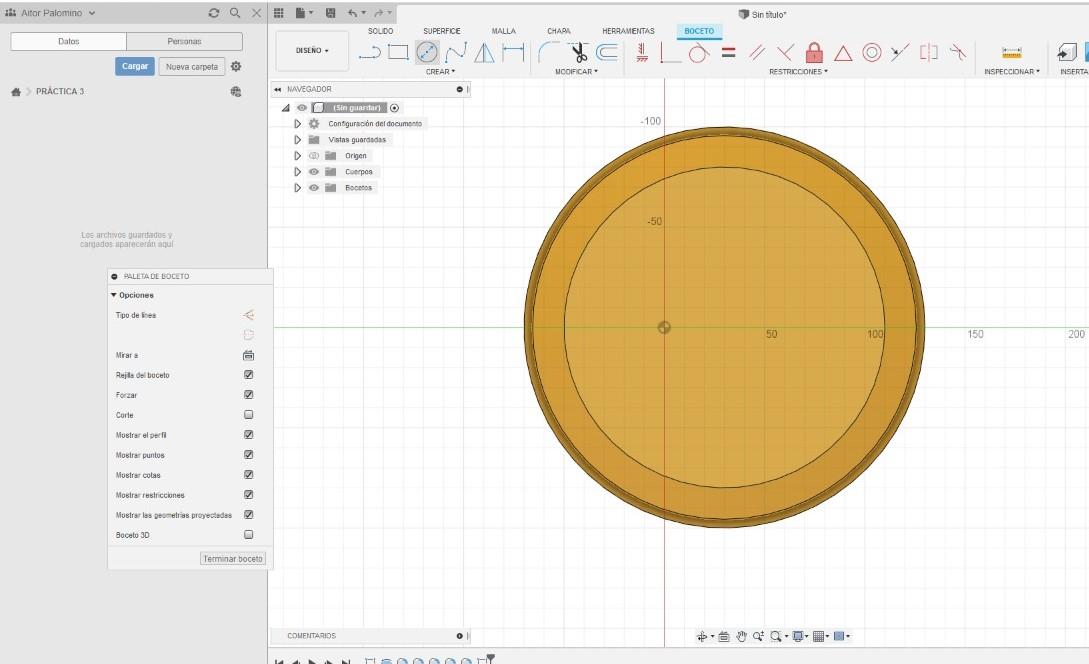Hide the Cuerpos folder visibility eye
The height and width of the screenshot is (664, 1089).
click(314, 172)
